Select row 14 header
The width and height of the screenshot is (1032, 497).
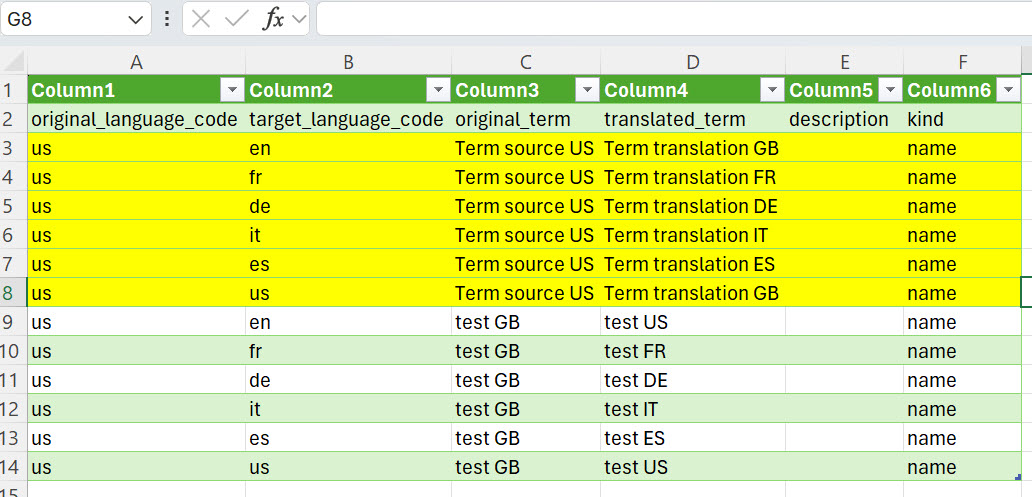13,467
